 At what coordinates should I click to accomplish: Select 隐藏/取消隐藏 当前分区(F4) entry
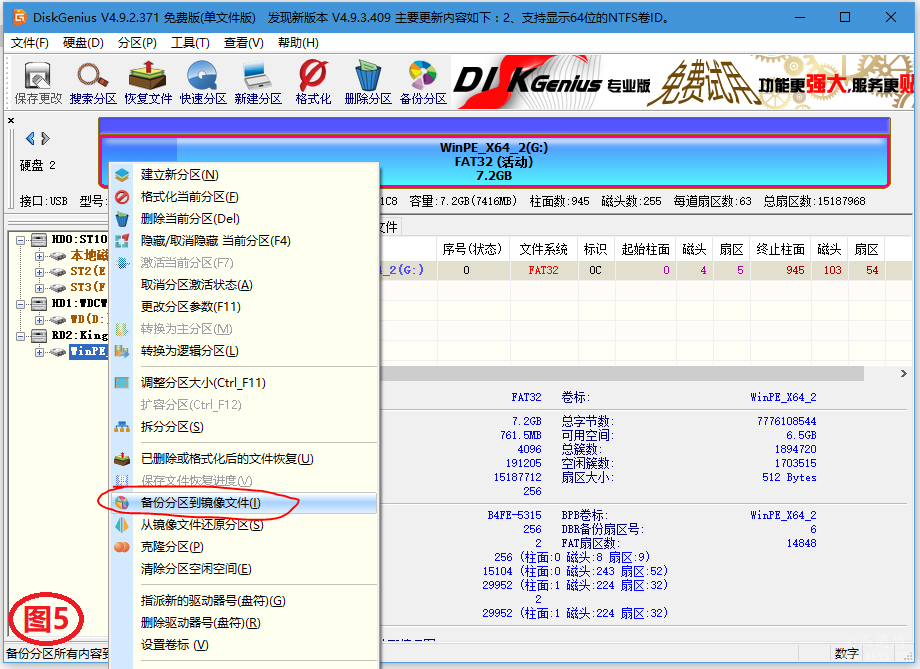pyautogui.click(x=243, y=241)
